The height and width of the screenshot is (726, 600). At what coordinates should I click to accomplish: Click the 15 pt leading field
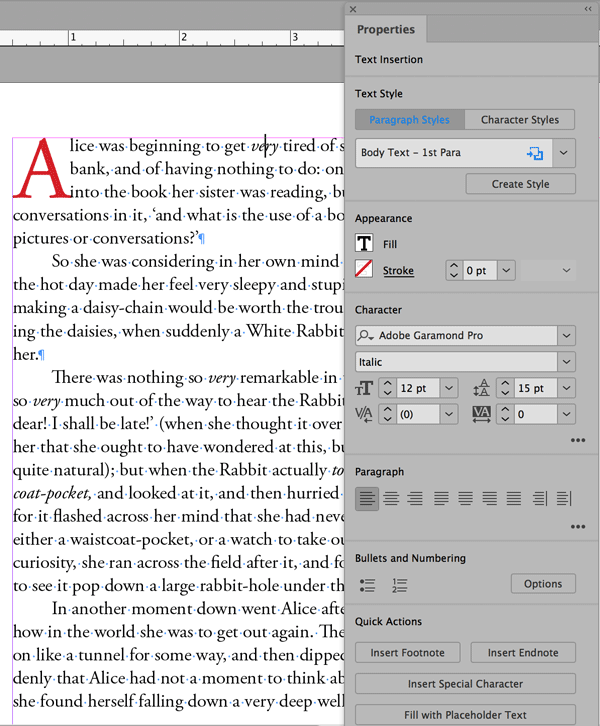(x=535, y=388)
